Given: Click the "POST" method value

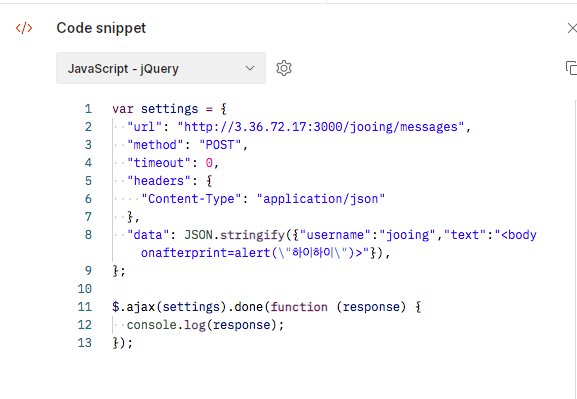Looking at the screenshot, I should pyautogui.click(x=220, y=145).
